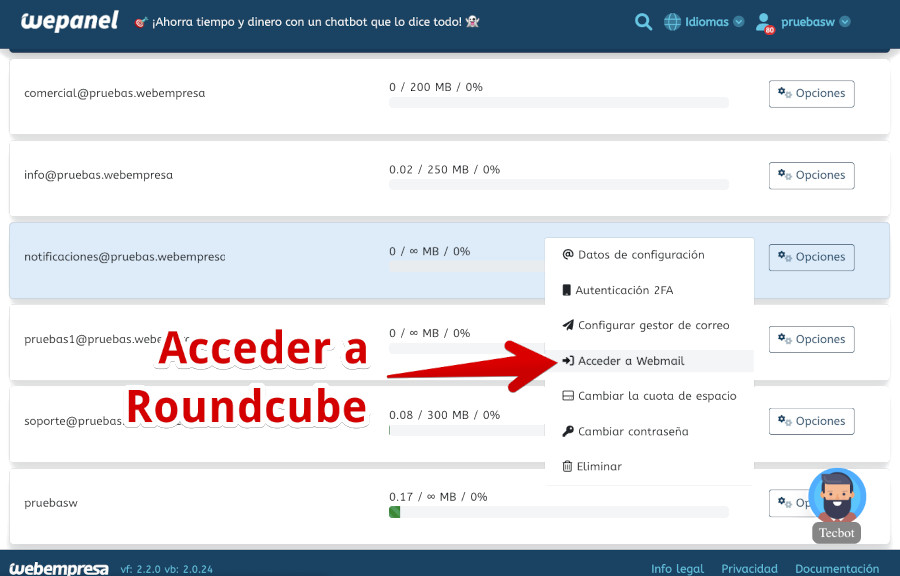Click the version text vf: 2.2.0 vb: 2.0.24
The image size is (900, 576).
(166, 569)
